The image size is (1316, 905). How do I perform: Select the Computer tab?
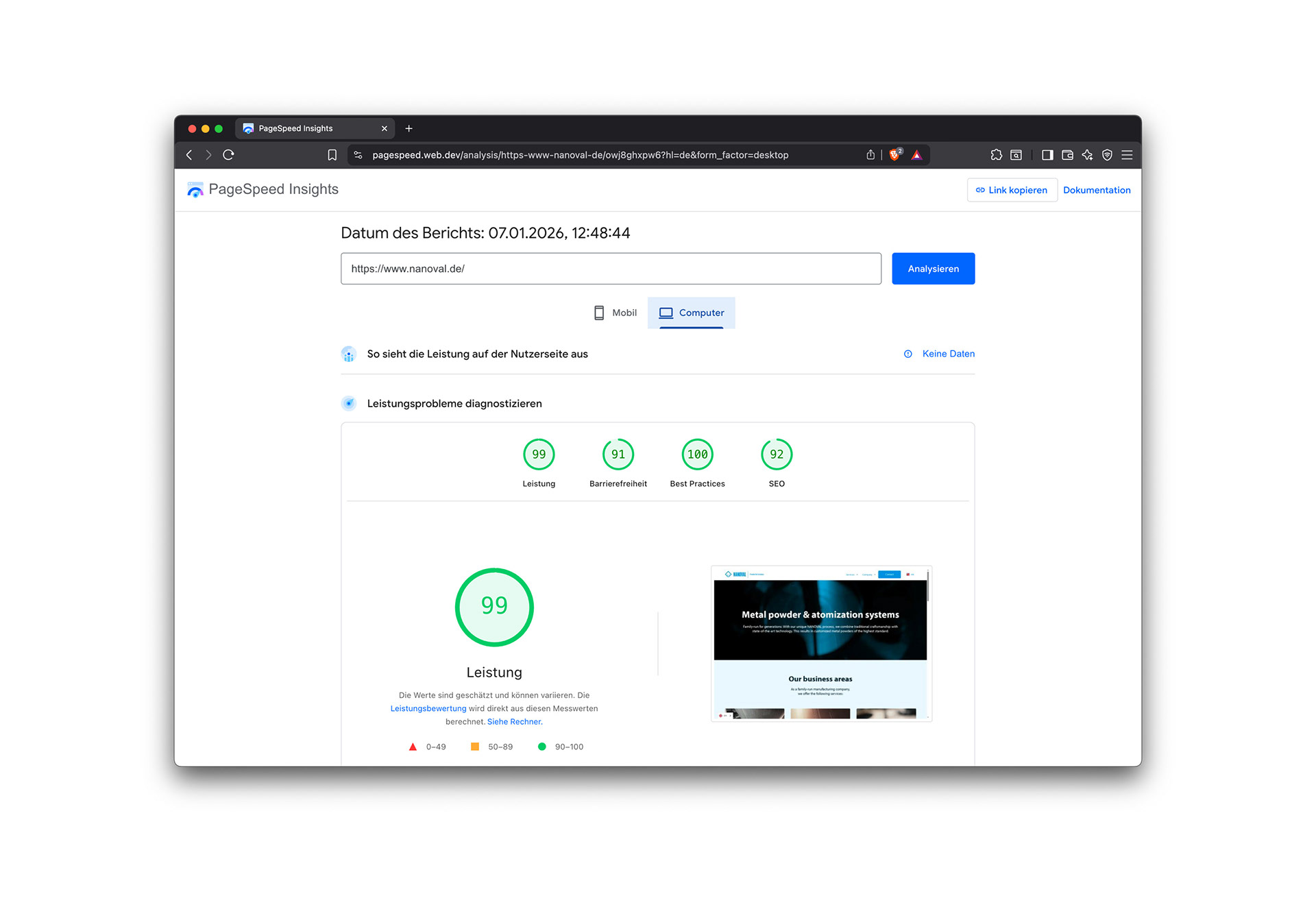click(x=691, y=313)
